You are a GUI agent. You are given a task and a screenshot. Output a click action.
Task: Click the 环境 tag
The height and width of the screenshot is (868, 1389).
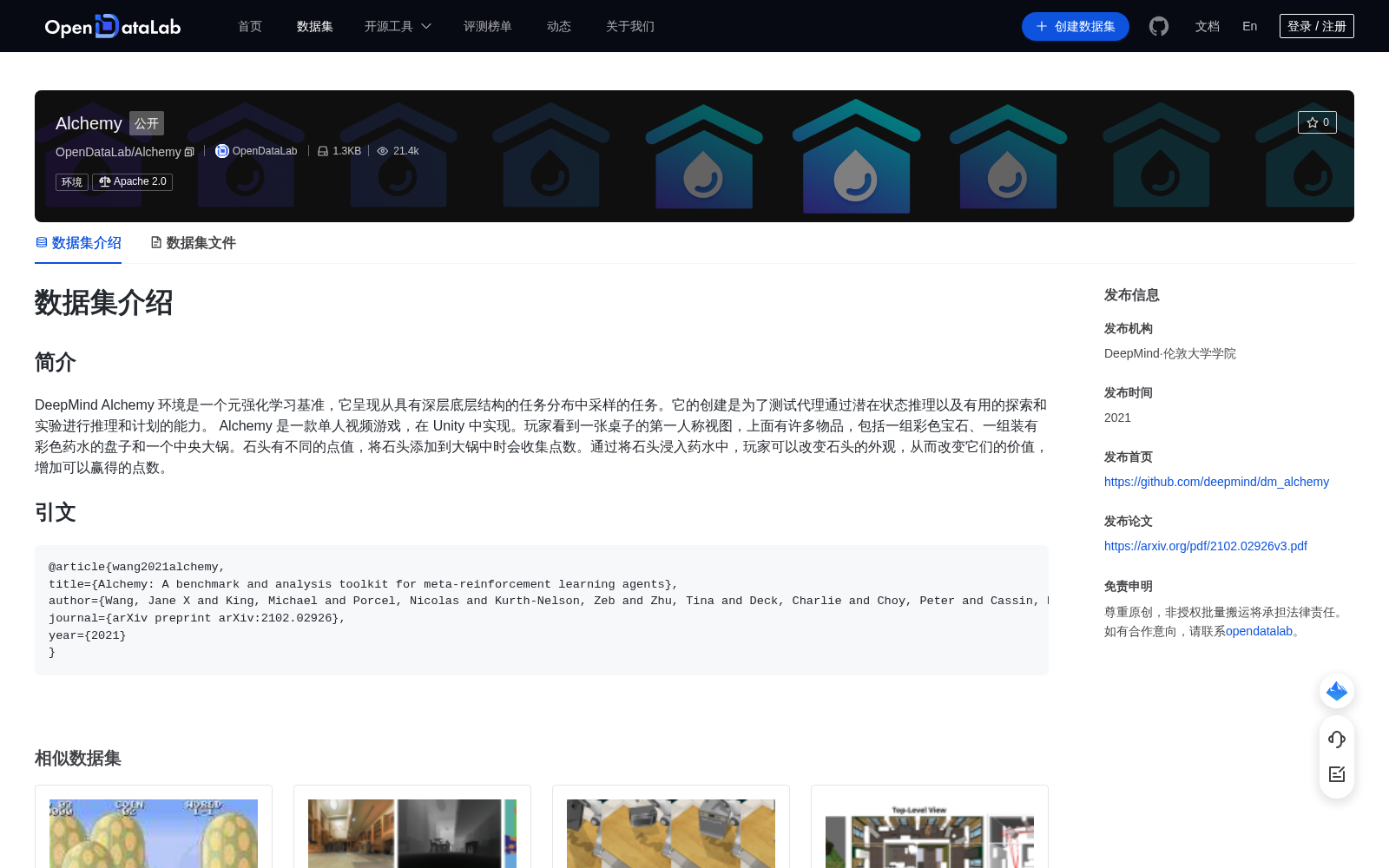(72, 181)
